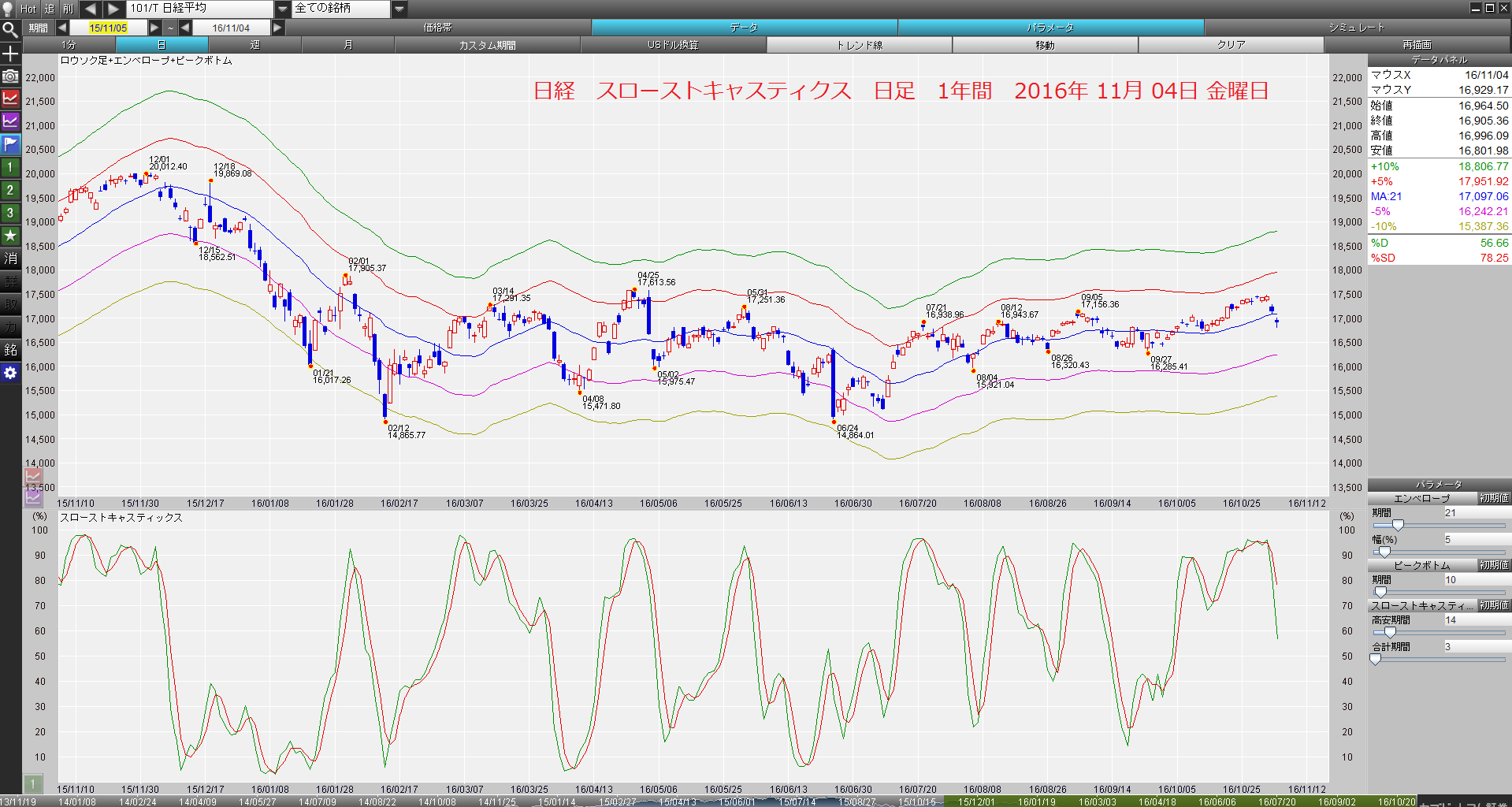The height and width of the screenshot is (807, 1512).
Task: Click the end date field 16/11/04
Action: (x=231, y=28)
